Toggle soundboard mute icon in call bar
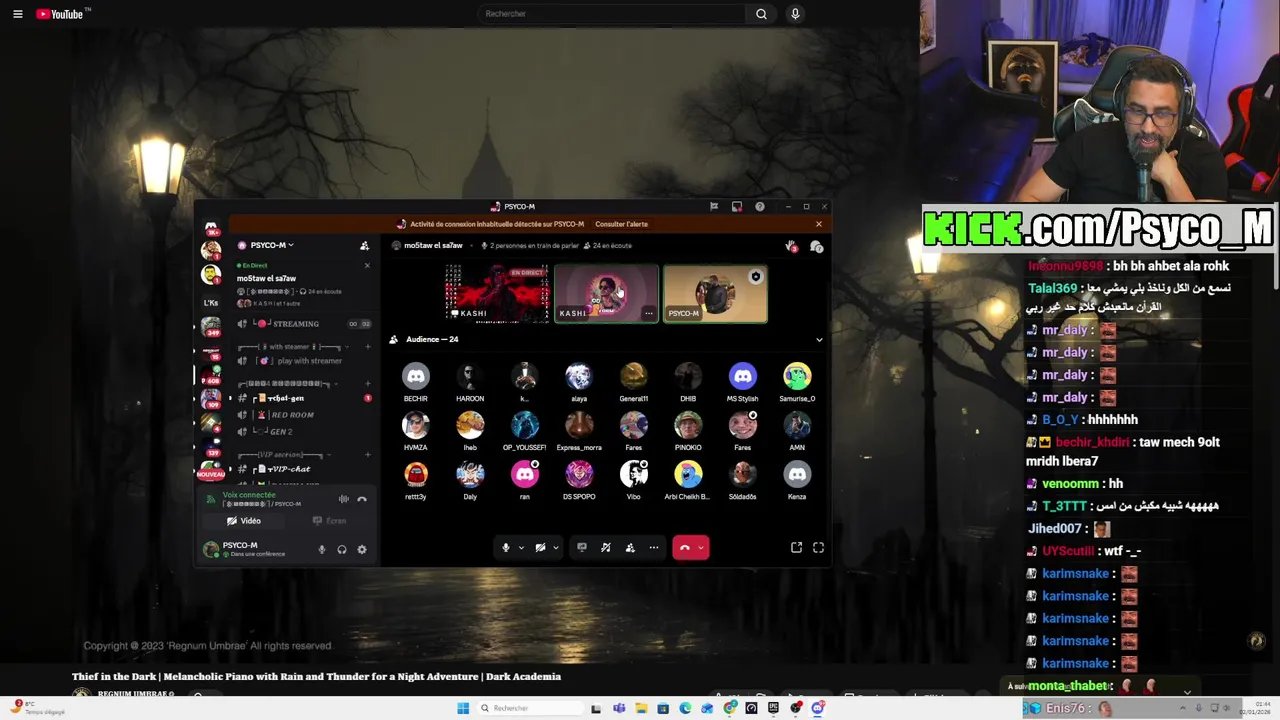The image size is (1280, 720). 606,547
